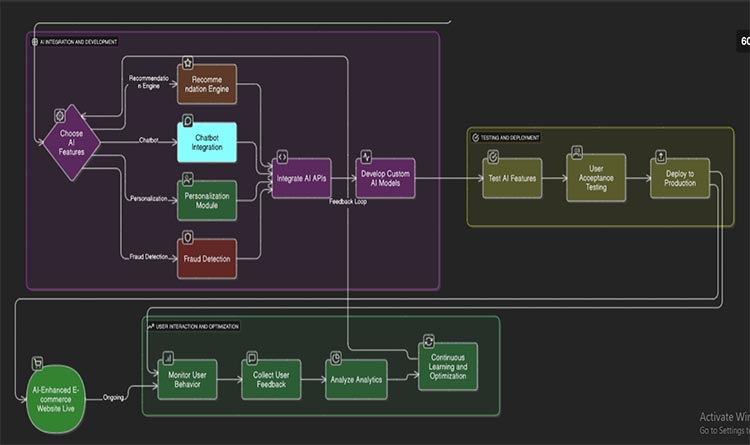Click the upload icon on Deploy to Production
The image size is (750, 445).
click(660, 156)
